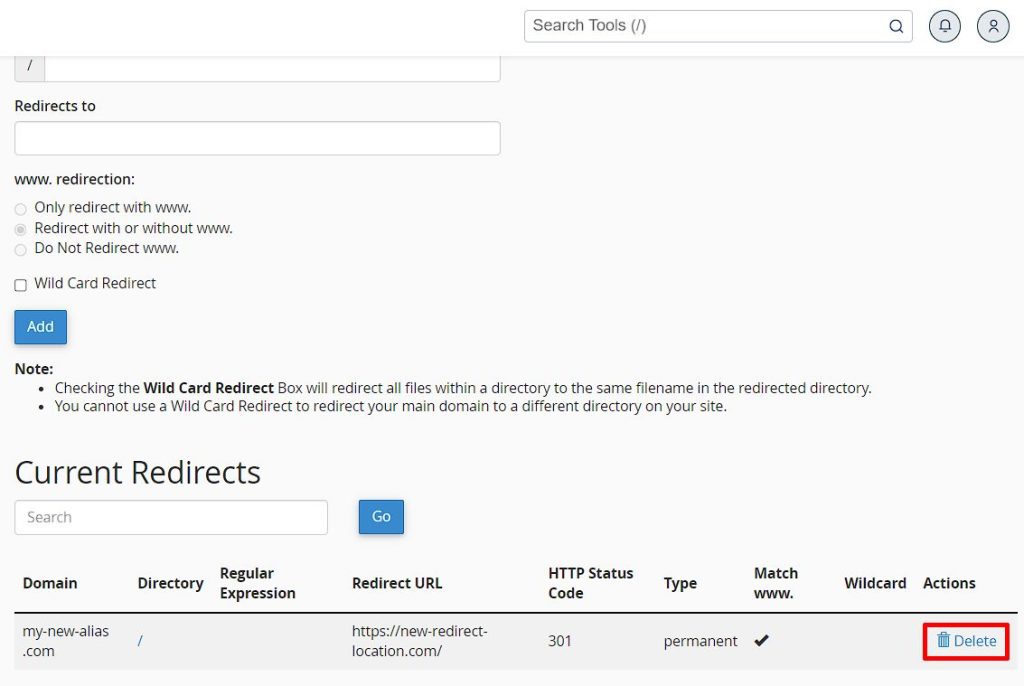Open the notifications bell icon
1024x686 pixels.
pyautogui.click(x=944, y=26)
